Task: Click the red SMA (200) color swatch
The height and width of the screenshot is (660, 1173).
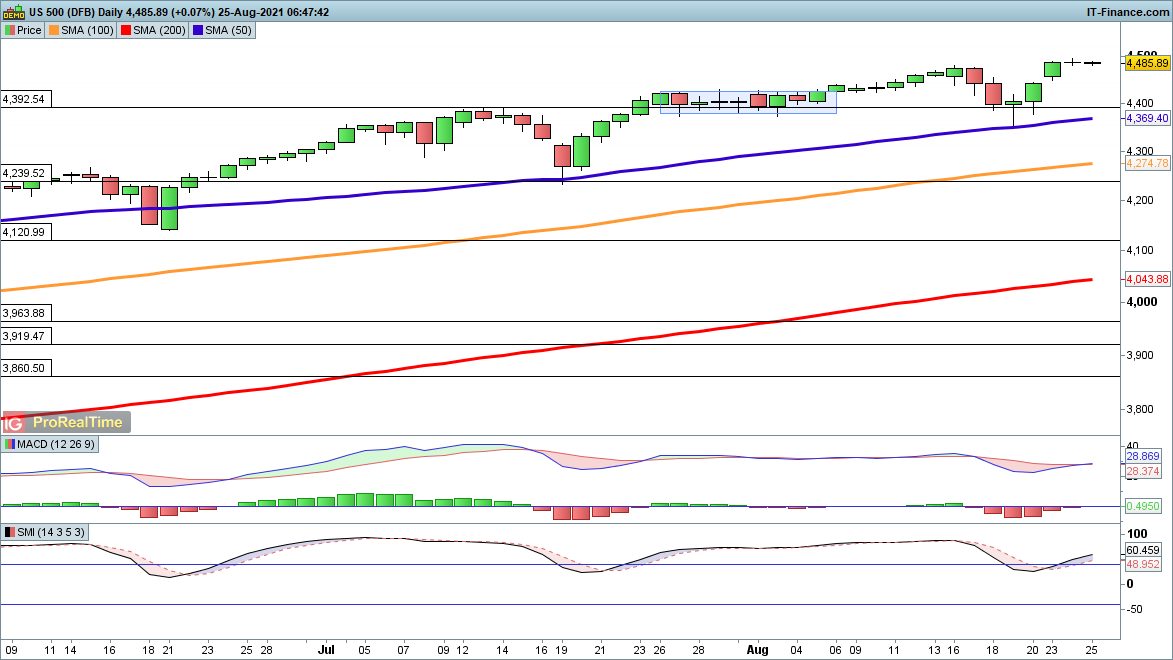Action: pos(126,30)
